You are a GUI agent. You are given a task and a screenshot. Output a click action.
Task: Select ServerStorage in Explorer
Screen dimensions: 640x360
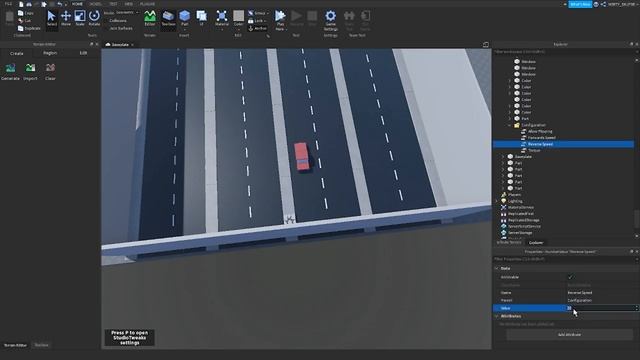(x=520, y=233)
